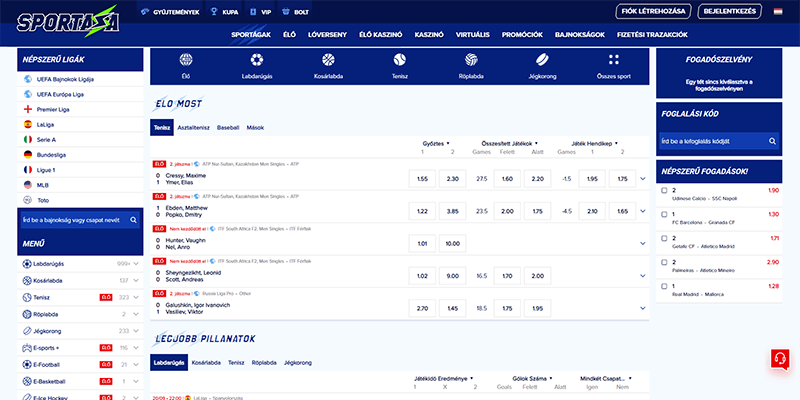Switch to the Baseball live tab

(228, 128)
